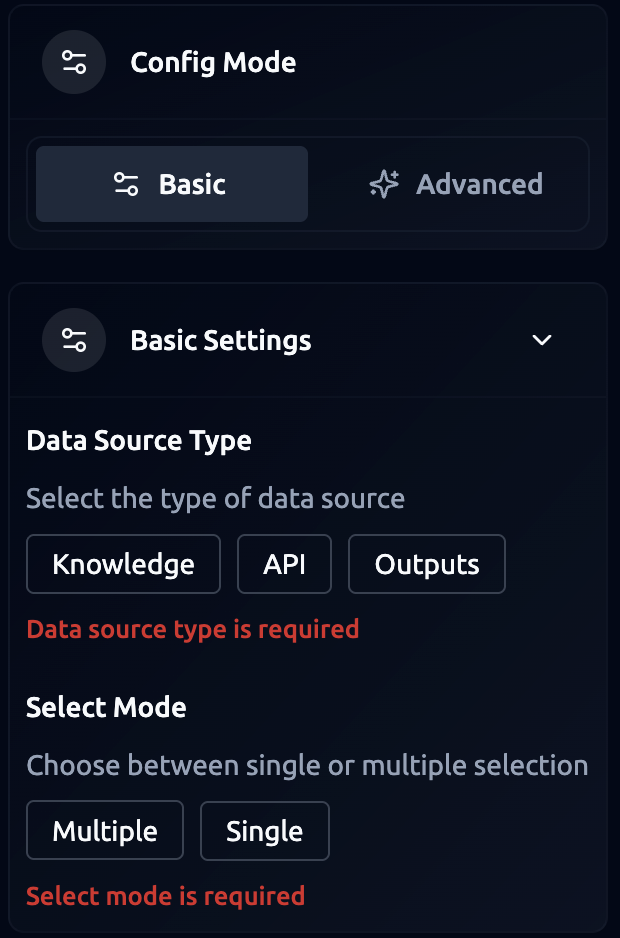Click the Config Mode sliders icon
Screen dimensions: 620x938
pyautogui.click(x=74, y=63)
